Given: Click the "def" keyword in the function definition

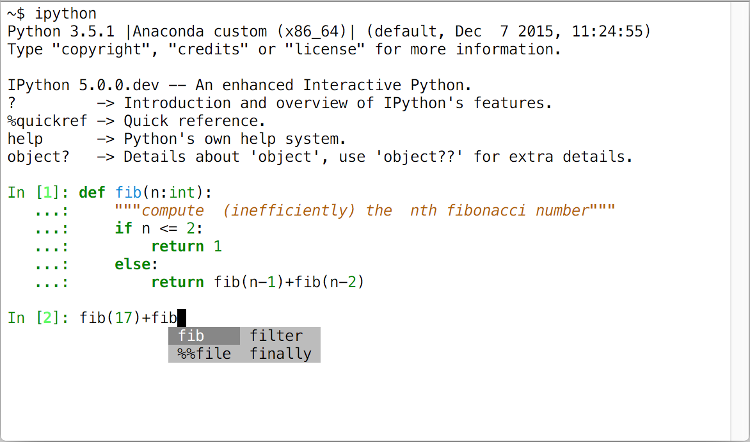Looking at the screenshot, I should click(92, 192).
